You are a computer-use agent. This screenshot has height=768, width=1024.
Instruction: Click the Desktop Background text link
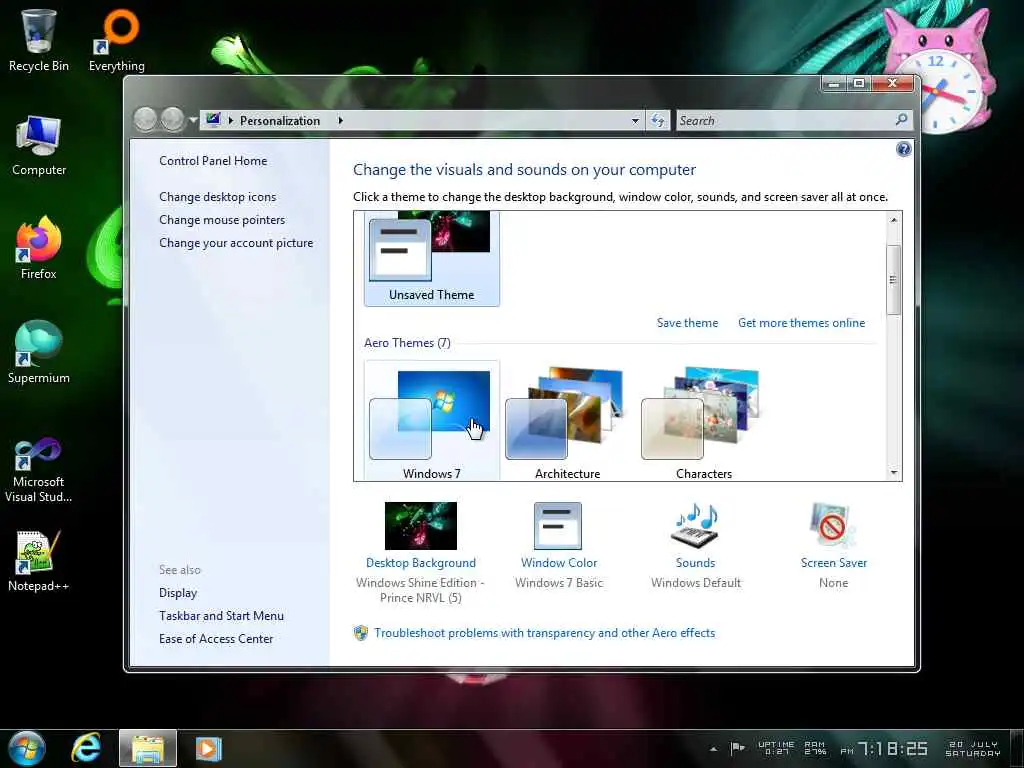(421, 563)
